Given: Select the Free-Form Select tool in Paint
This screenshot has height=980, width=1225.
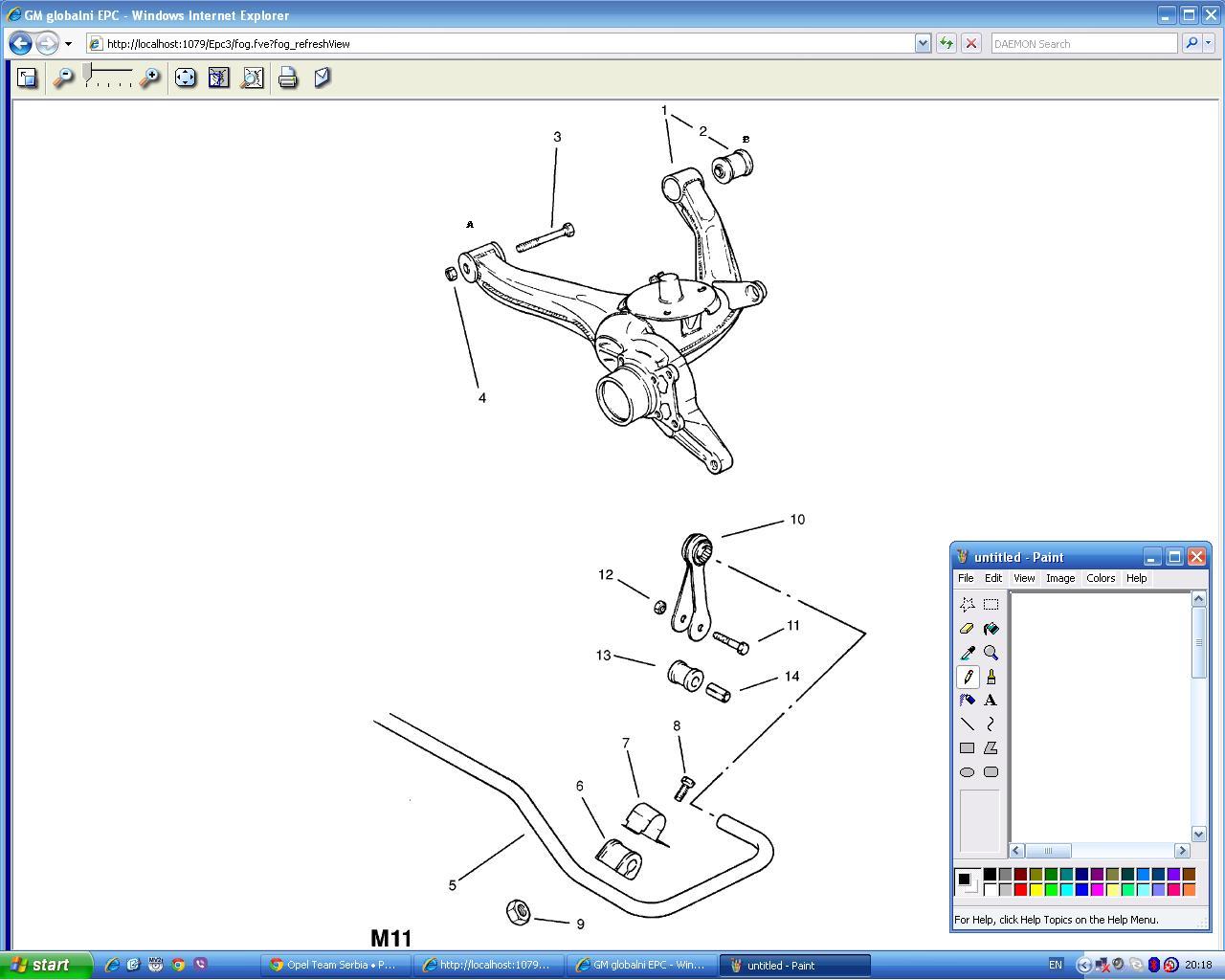Looking at the screenshot, I should [x=968, y=605].
